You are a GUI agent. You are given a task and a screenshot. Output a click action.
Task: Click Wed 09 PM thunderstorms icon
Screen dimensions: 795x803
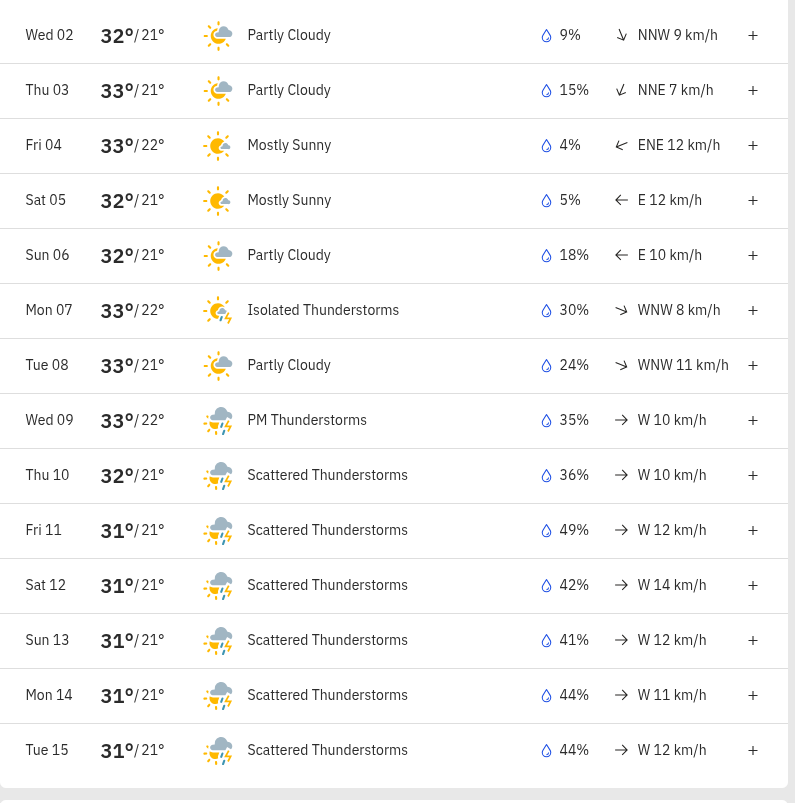(x=218, y=421)
